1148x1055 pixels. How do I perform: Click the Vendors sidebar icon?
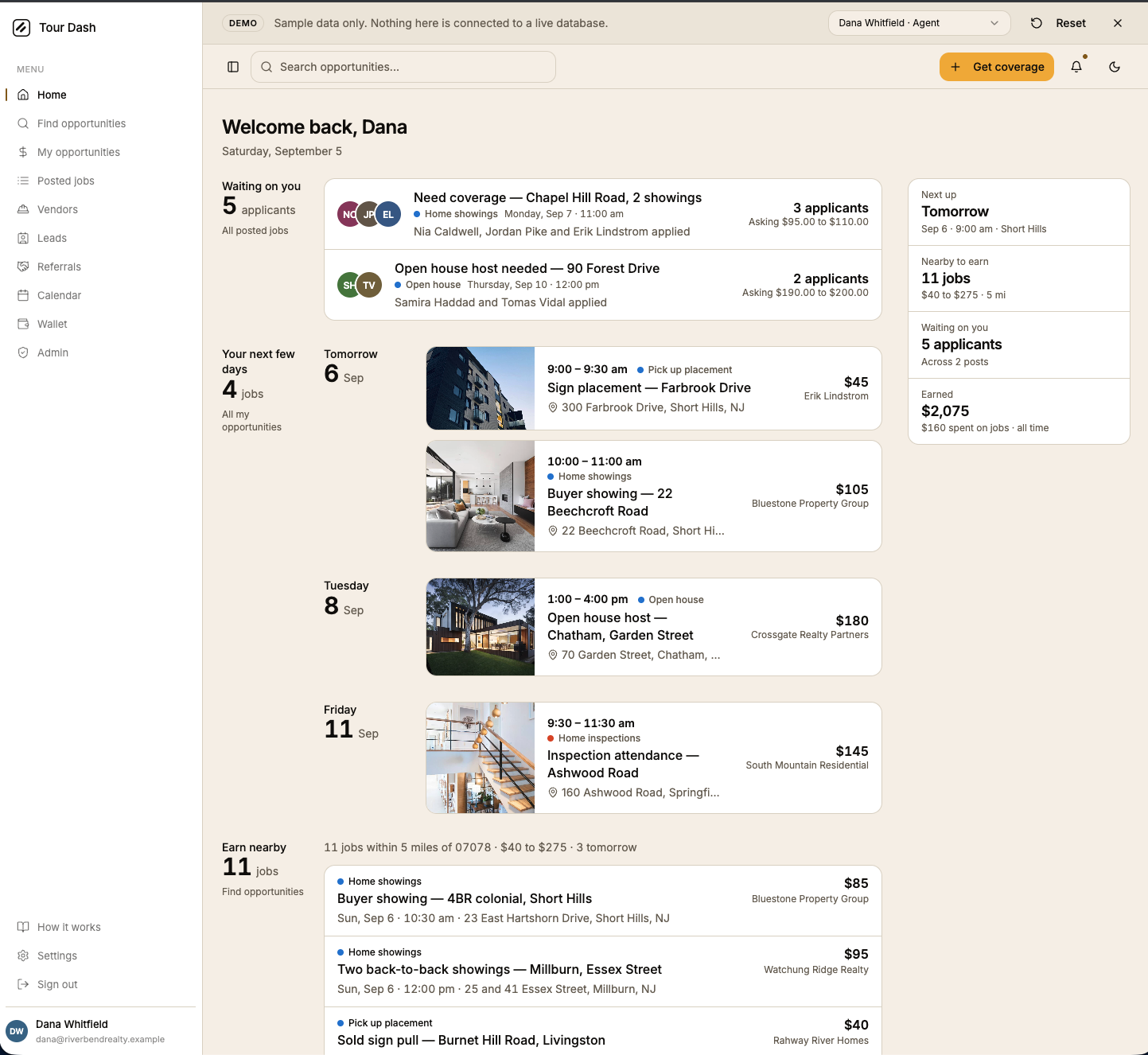(x=23, y=209)
